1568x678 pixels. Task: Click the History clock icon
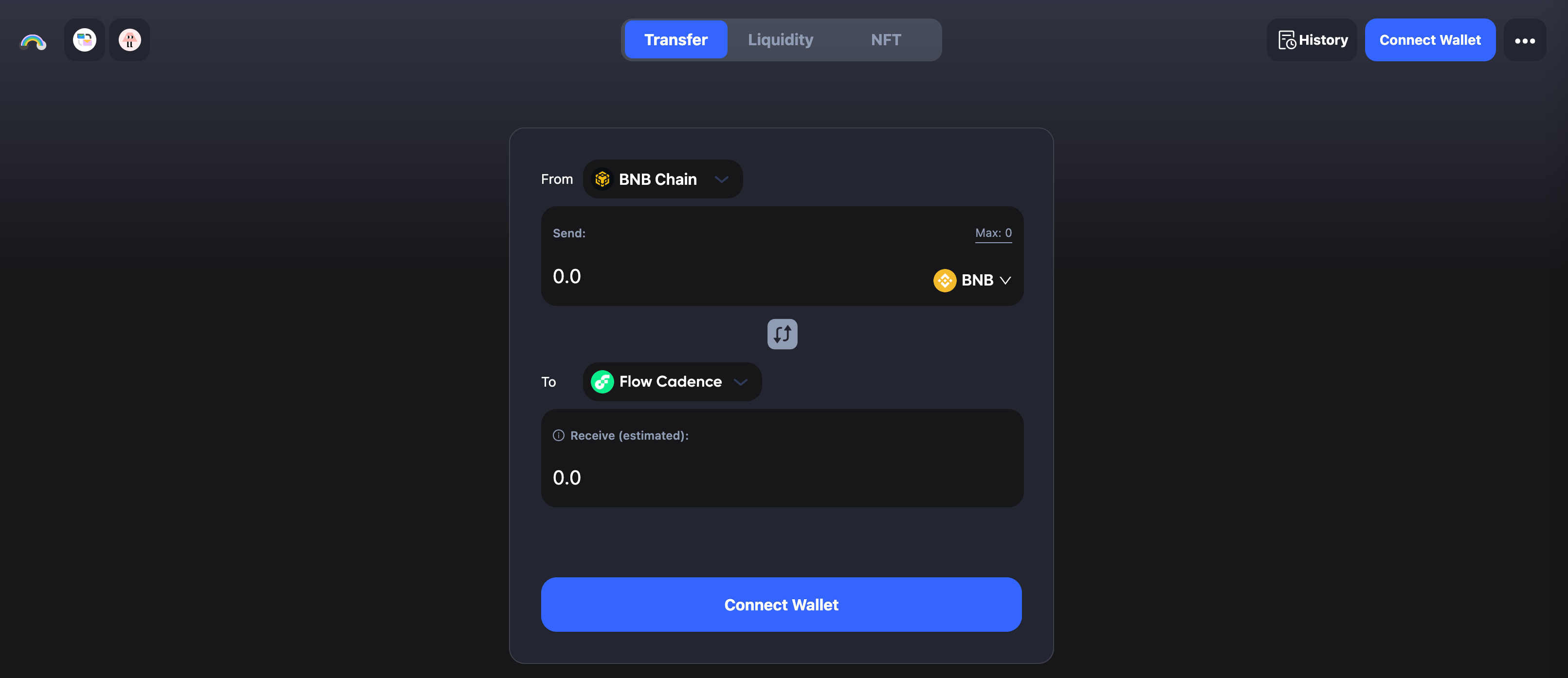1287,40
